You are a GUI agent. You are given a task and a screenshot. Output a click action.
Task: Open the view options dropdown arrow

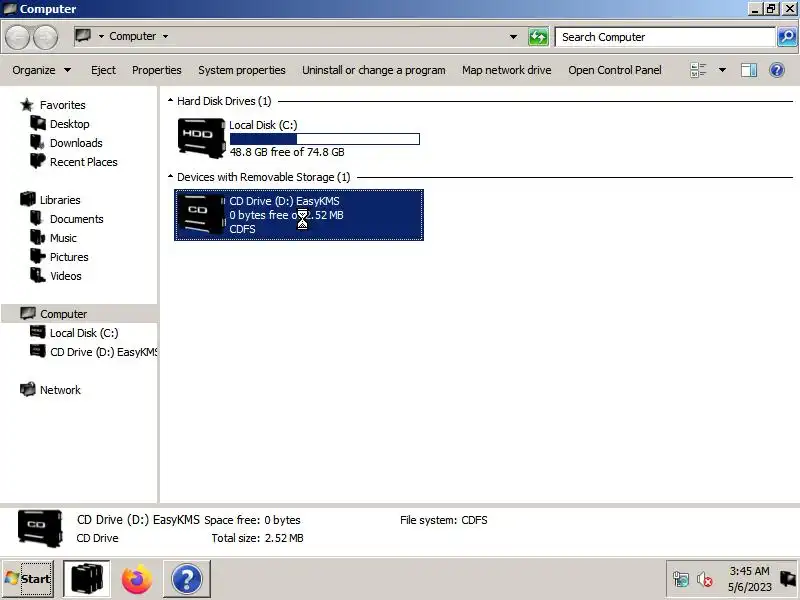(x=722, y=70)
